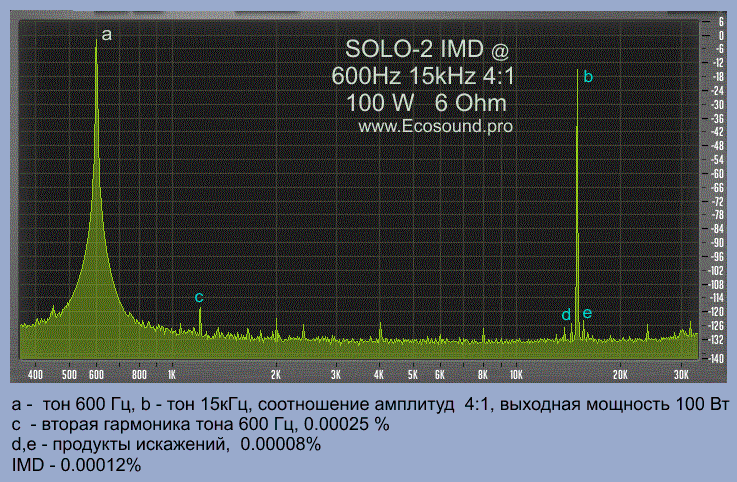Click the "500" frequency axis label
This screenshot has width=737, height=482.
pos(70,375)
